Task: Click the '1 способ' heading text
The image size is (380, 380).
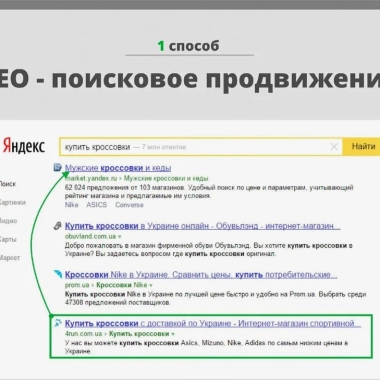Action: [188, 46]
